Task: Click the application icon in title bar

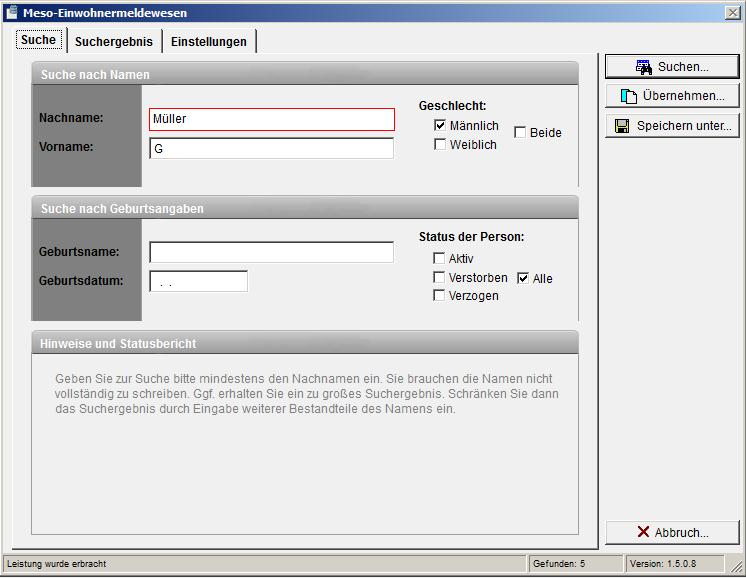Action: point(11,13)
